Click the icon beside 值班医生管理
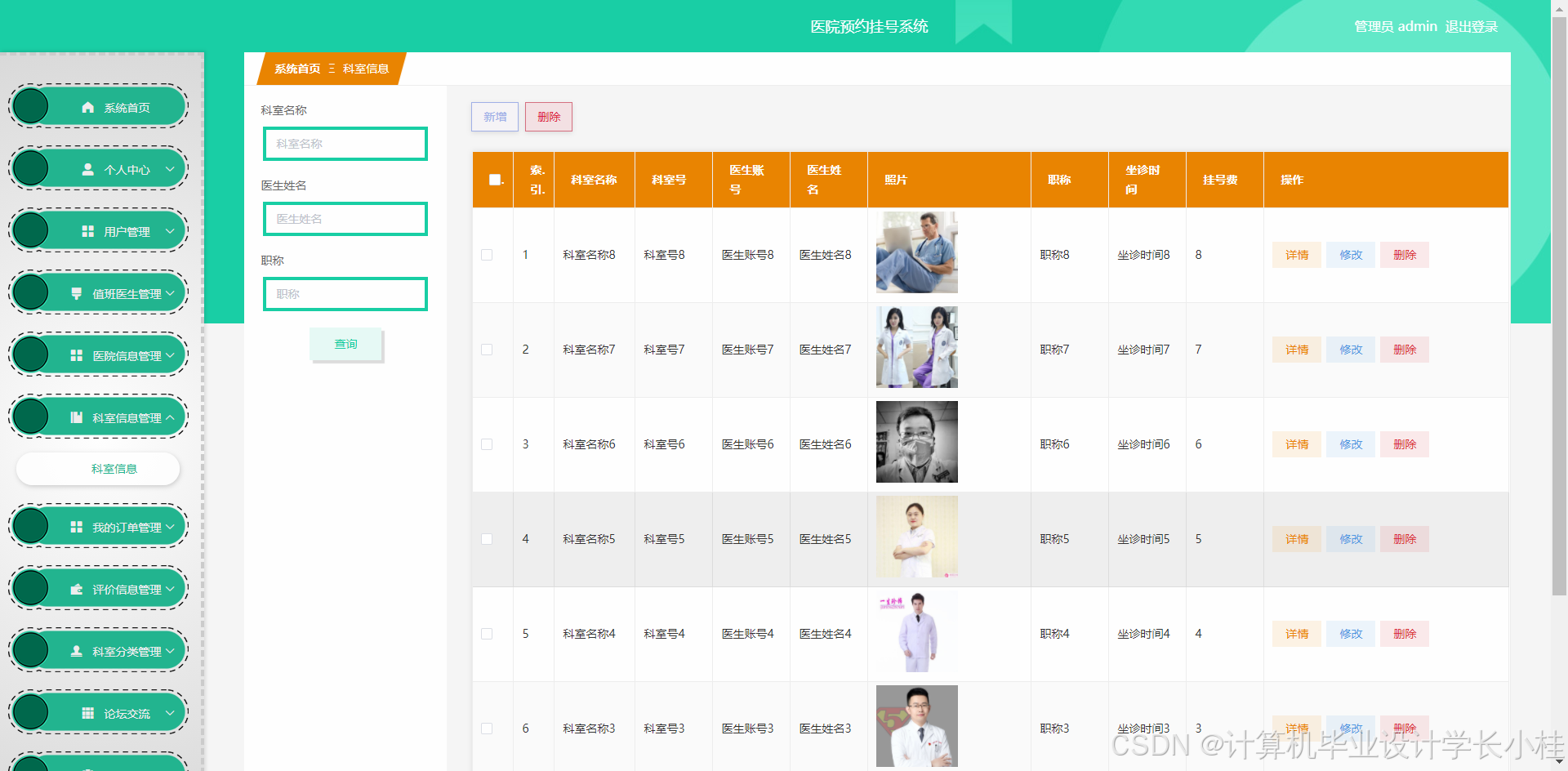This screenshot has width=1568, height=771. click(77, 294)
